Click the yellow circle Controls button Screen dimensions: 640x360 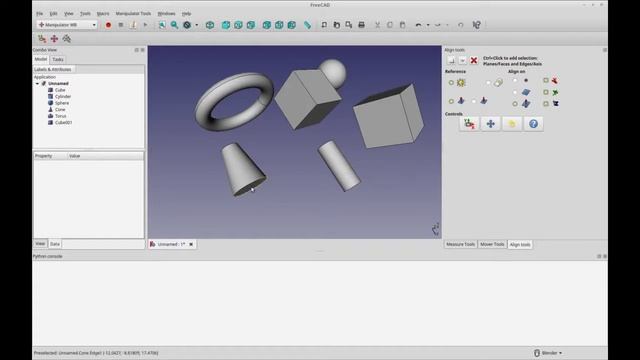click(512, 124)
